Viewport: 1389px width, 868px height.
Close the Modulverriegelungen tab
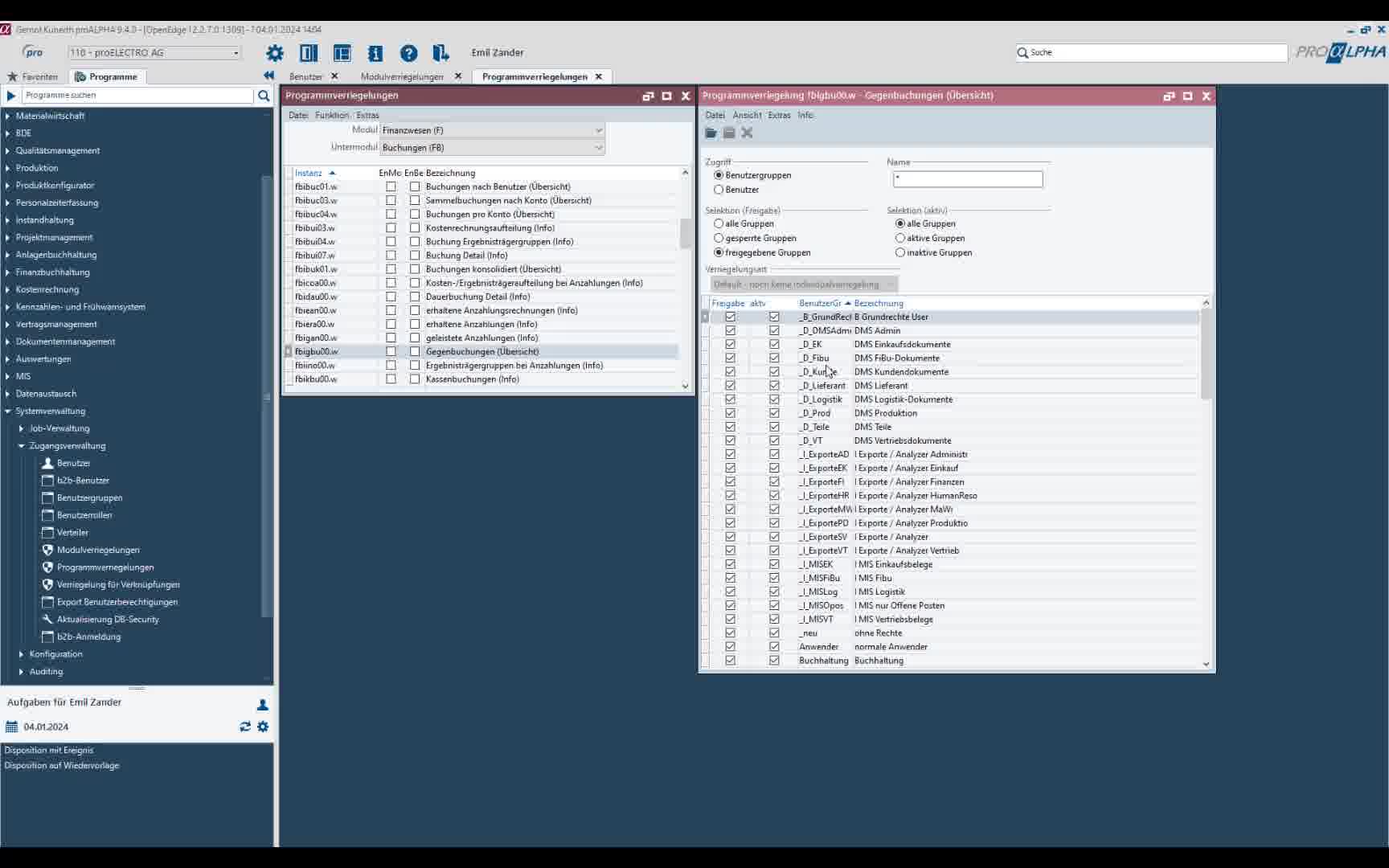coord(458,76)
